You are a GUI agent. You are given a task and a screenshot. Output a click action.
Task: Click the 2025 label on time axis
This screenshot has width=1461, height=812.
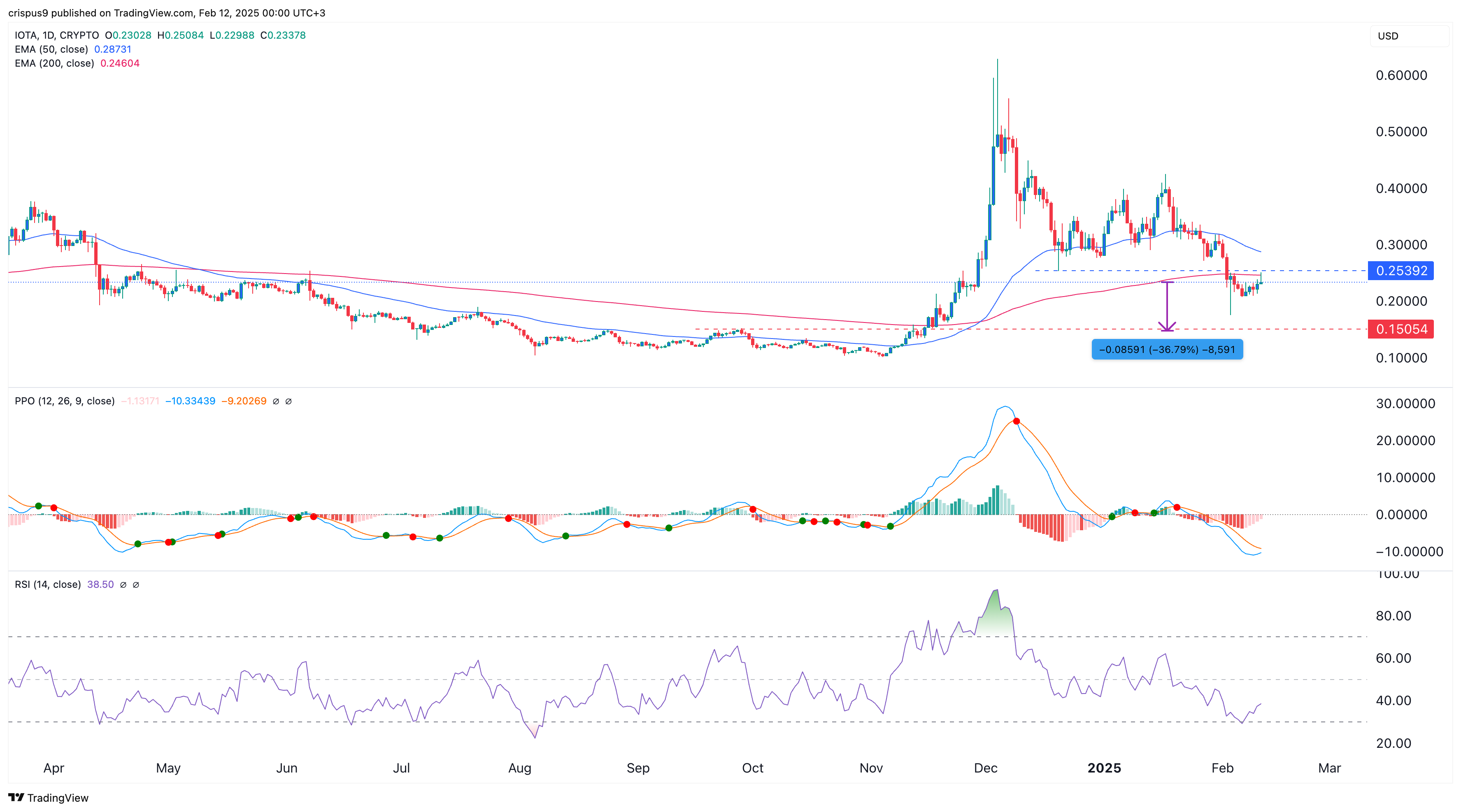click(1104, 768)
